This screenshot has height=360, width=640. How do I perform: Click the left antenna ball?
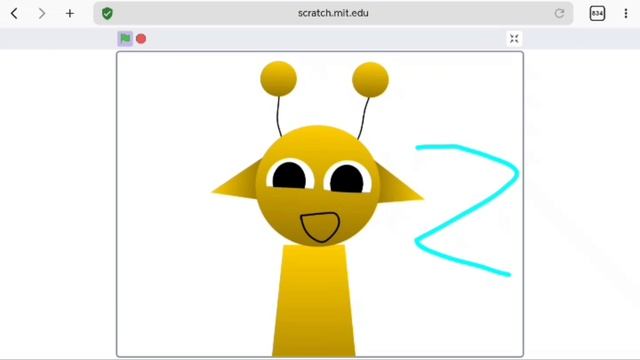click(x=278, y=79)
